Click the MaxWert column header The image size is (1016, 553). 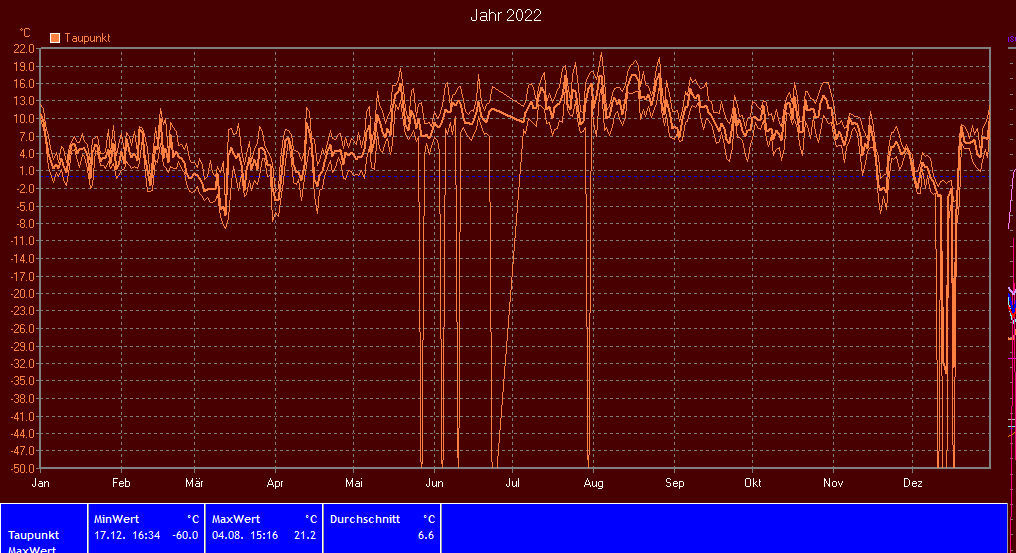click(x=236, y=519)
